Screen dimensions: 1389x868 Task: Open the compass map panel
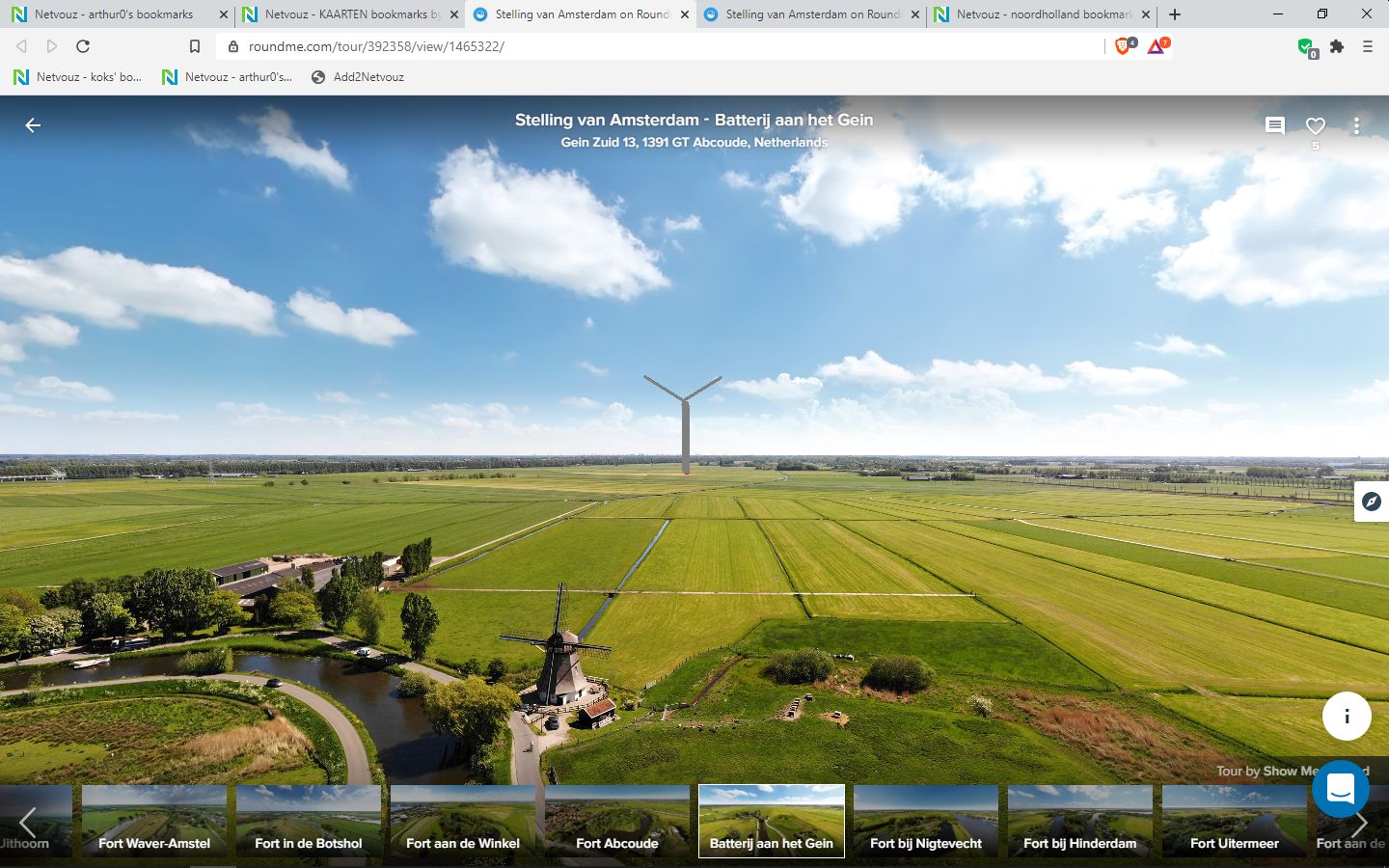pos(1371,502)
